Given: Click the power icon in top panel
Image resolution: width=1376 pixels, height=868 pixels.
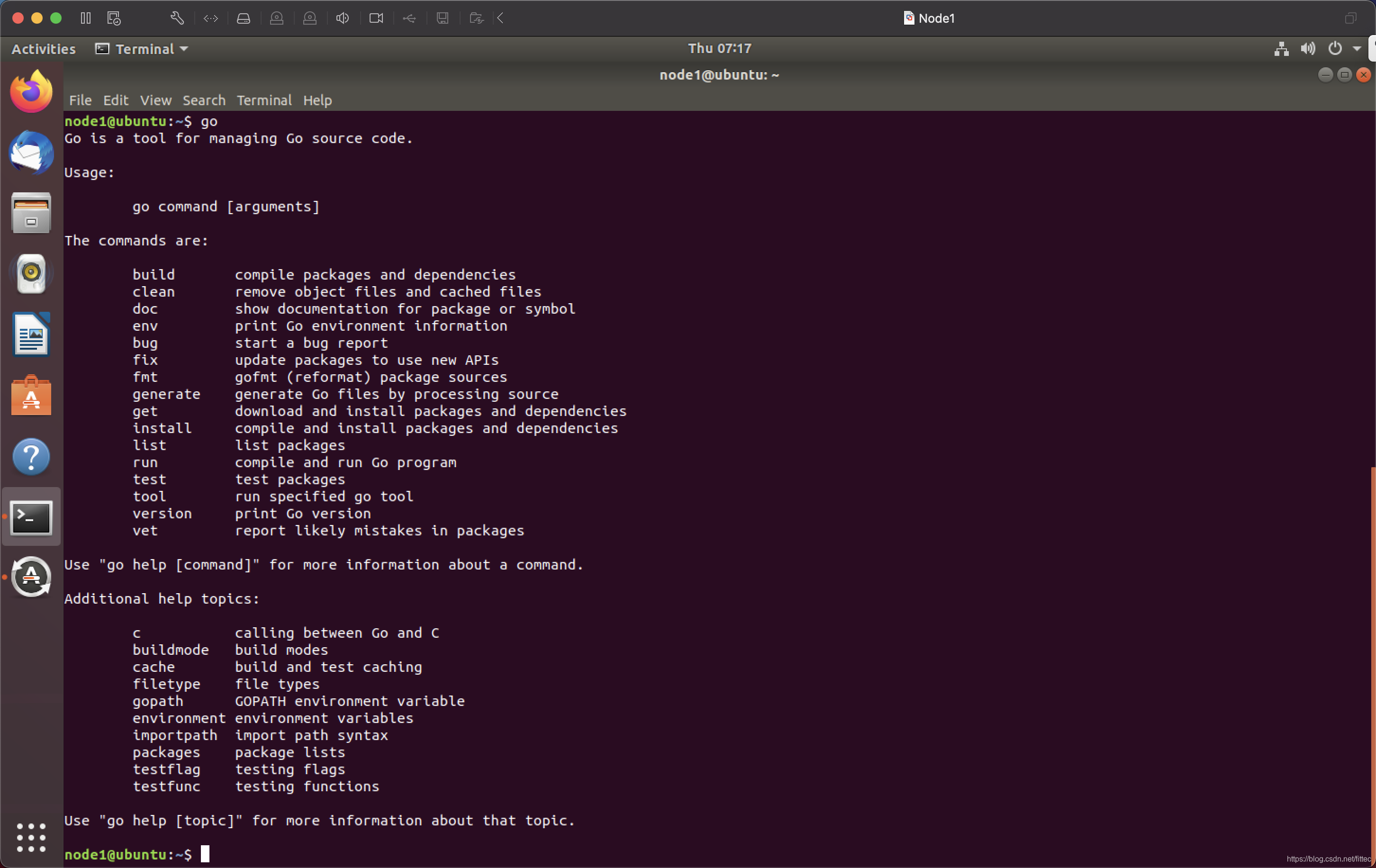Looking at the screenshot, I should (1335, 49).
